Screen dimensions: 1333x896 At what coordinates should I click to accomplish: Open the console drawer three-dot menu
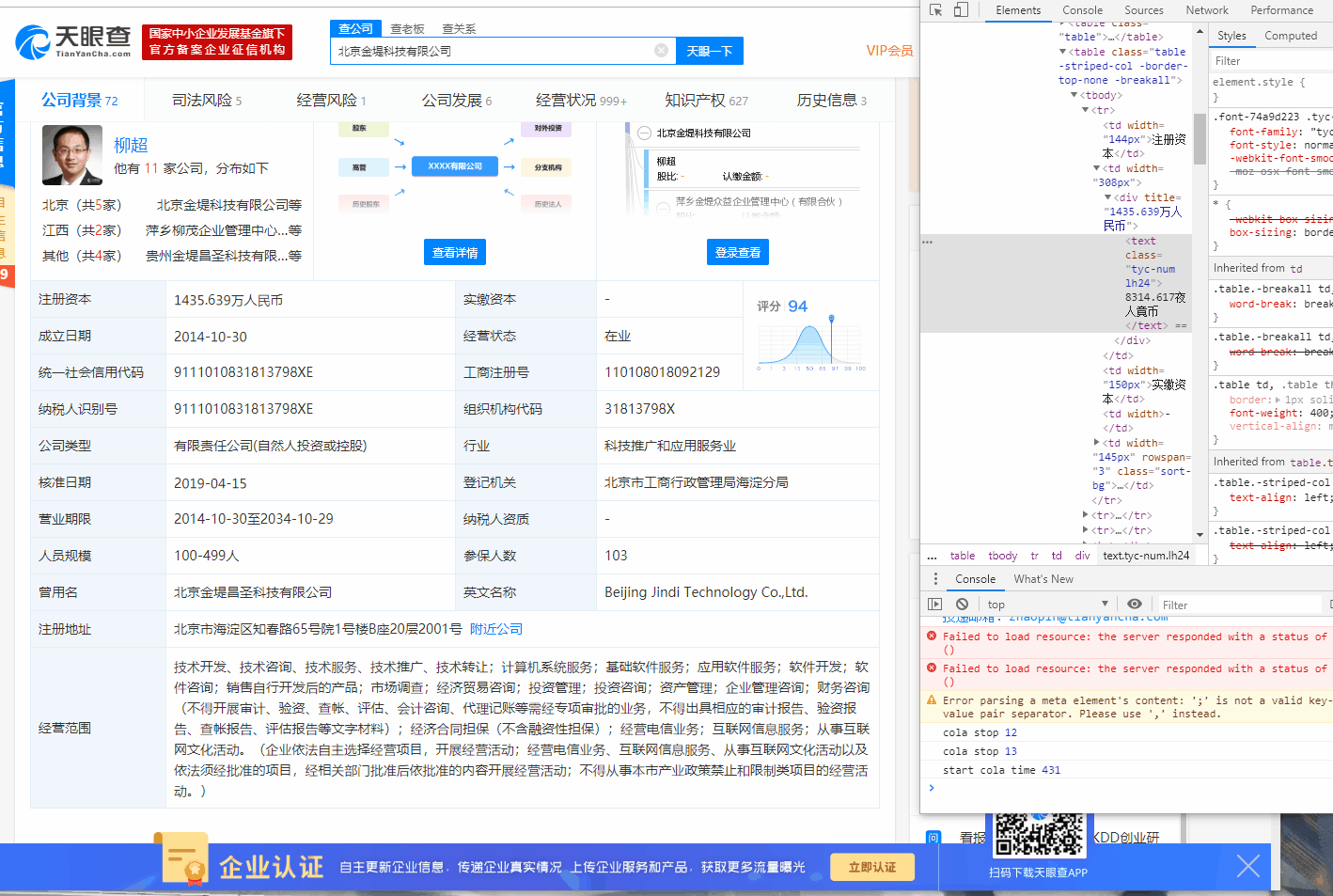934,579
